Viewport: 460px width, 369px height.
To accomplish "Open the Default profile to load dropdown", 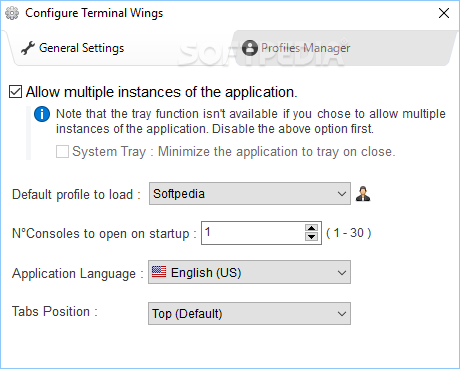I will (x=250, y=193).
